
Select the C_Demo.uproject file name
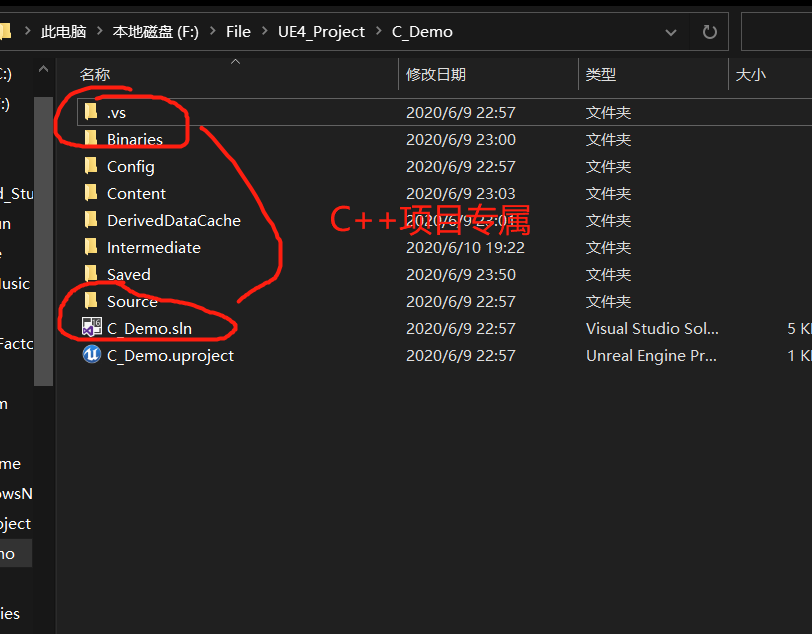(x=170, y=356)
